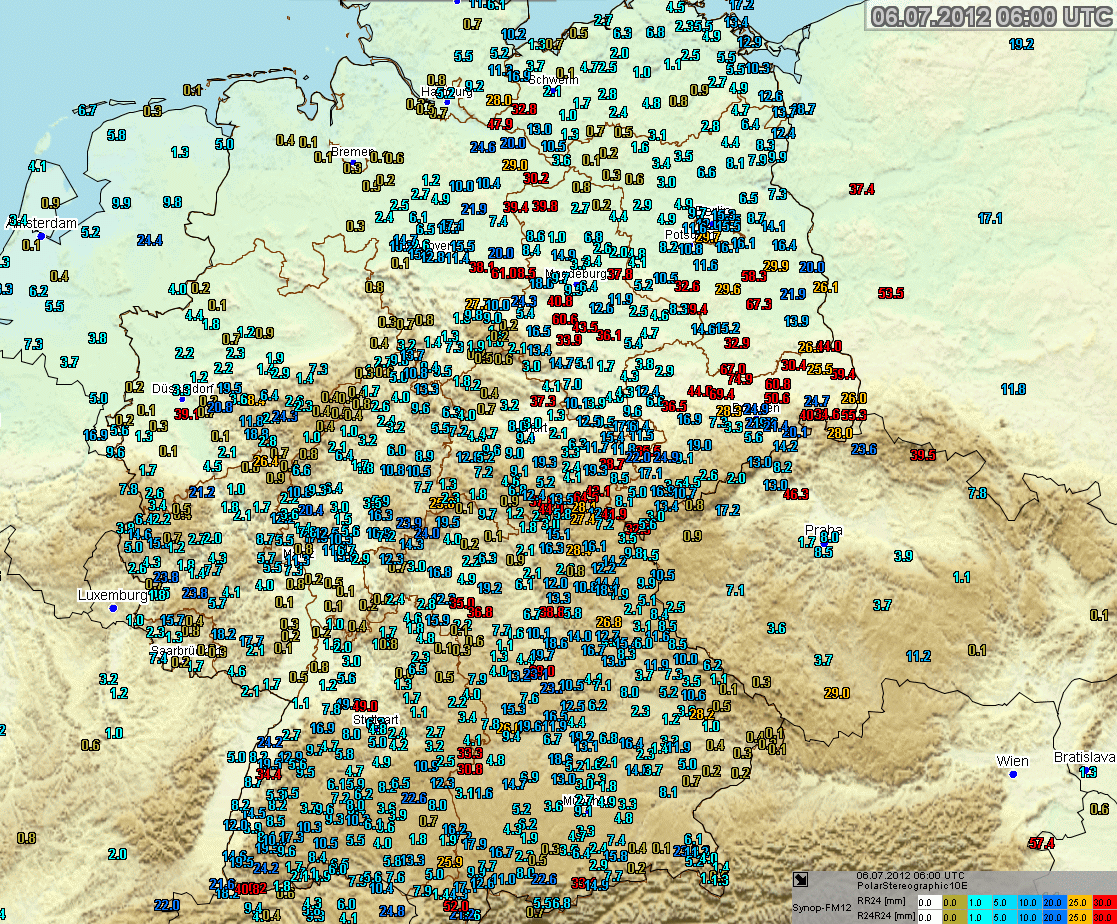This screenshot has height=924, width=1117.
Task: Click the Luxemburg city marker dot
Action: (113, 608)
